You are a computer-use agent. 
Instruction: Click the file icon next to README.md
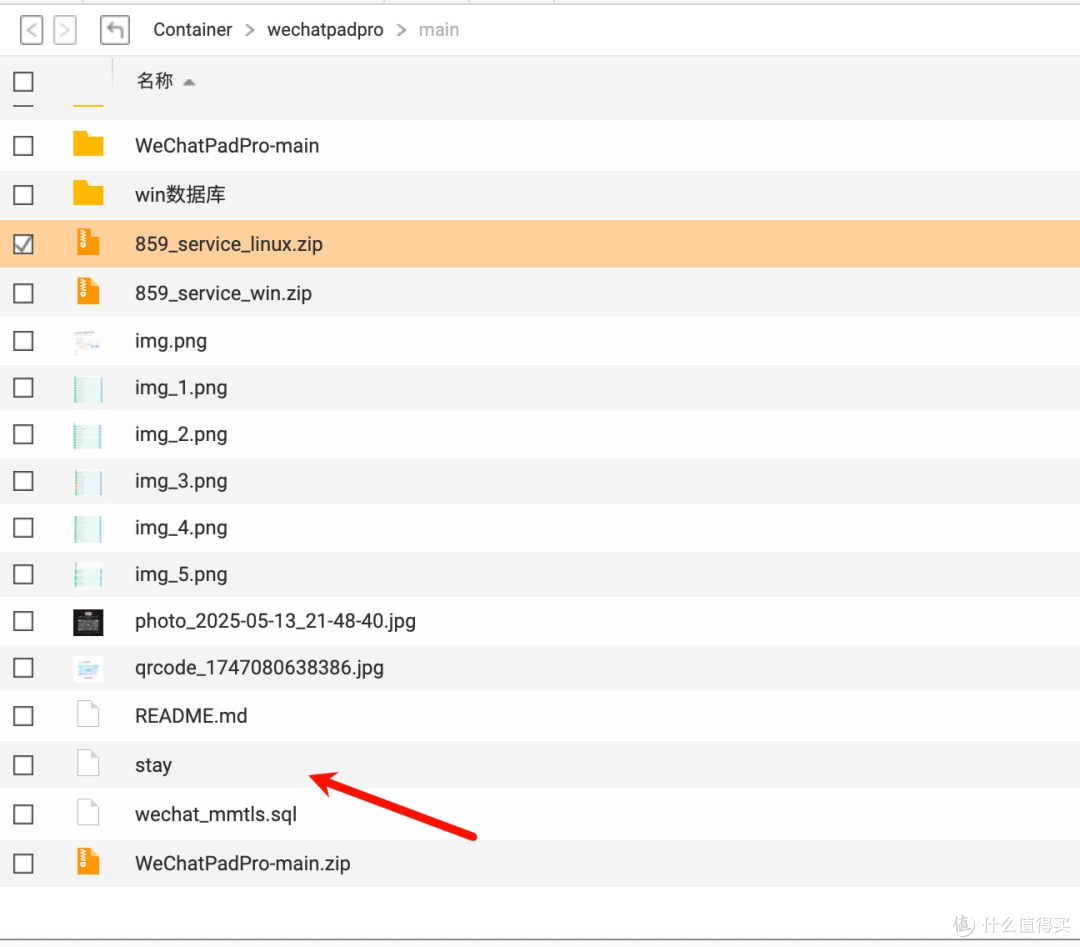(88, 714)
